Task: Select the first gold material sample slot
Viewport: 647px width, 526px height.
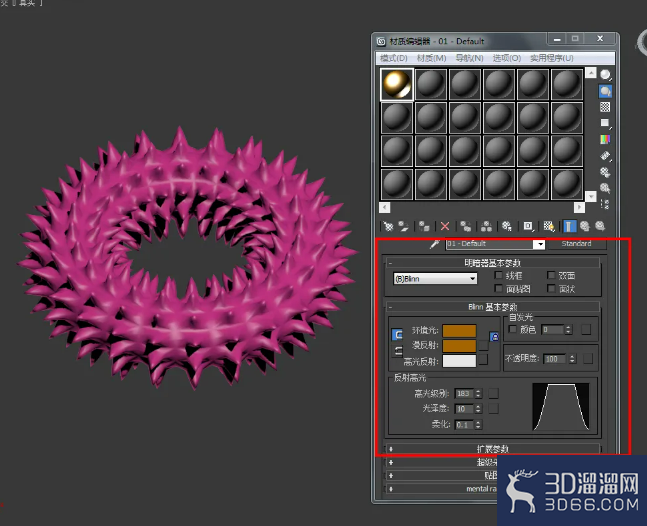Action: 397,85
